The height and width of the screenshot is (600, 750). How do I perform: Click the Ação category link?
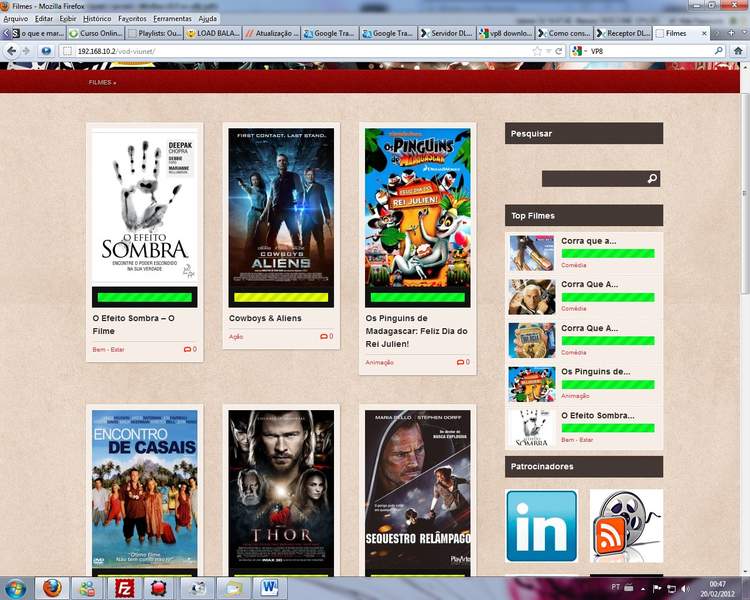[x=236, y=336]
